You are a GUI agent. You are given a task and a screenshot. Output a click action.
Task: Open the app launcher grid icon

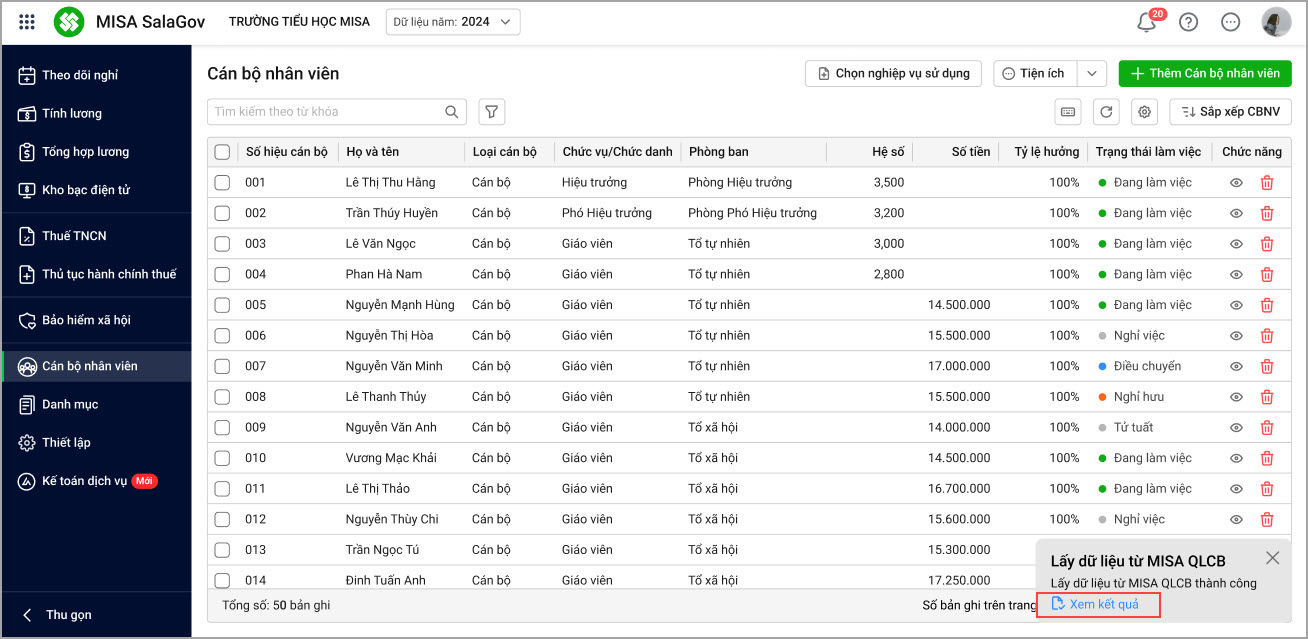27,22
